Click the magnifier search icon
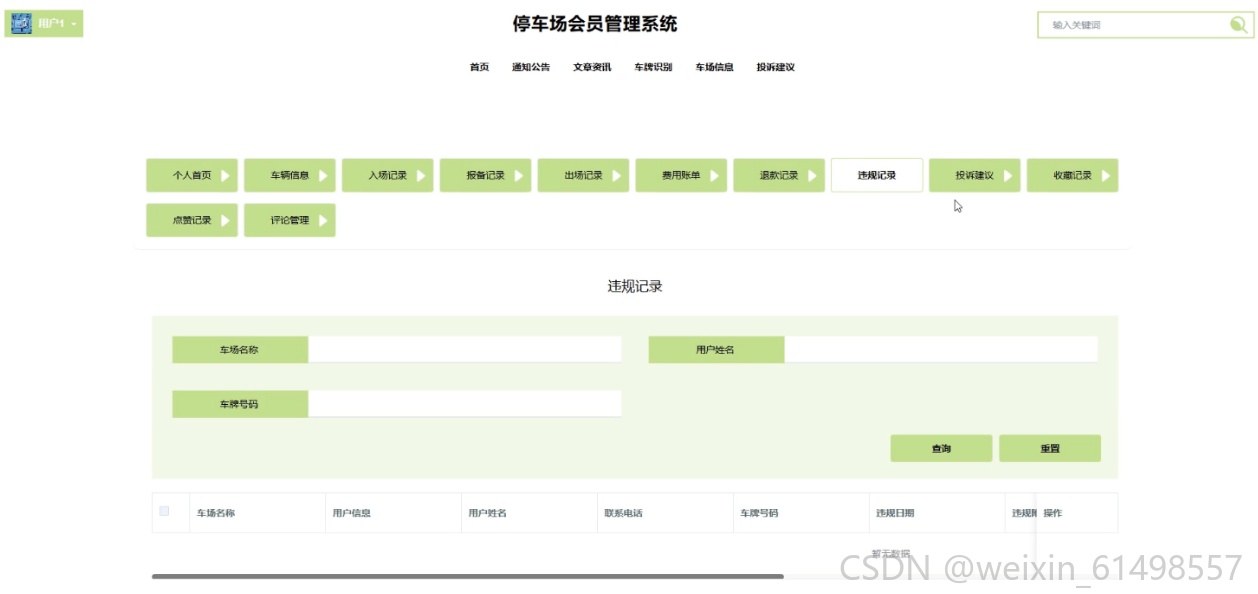 1238,25
